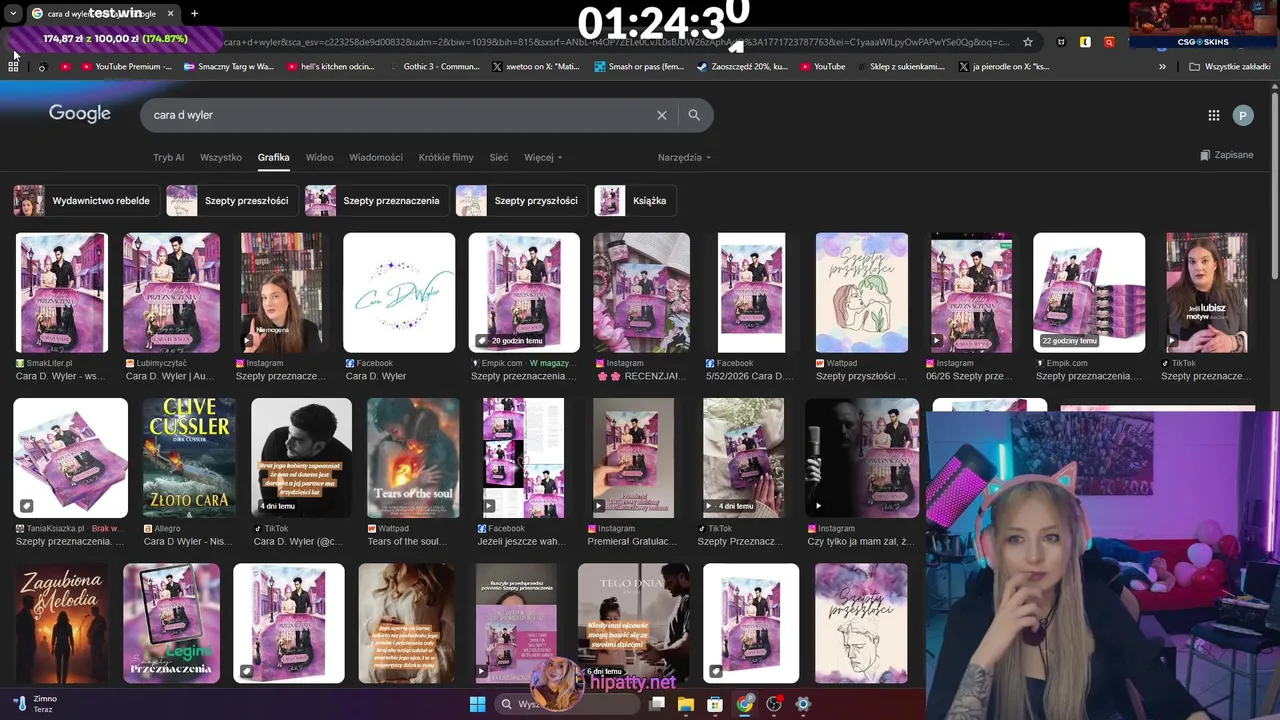The width and height of the screenshot is (1280, 720).
Task: Open the 'Zaoszczędź 20%' bookmark
Action: coord(742,67)
